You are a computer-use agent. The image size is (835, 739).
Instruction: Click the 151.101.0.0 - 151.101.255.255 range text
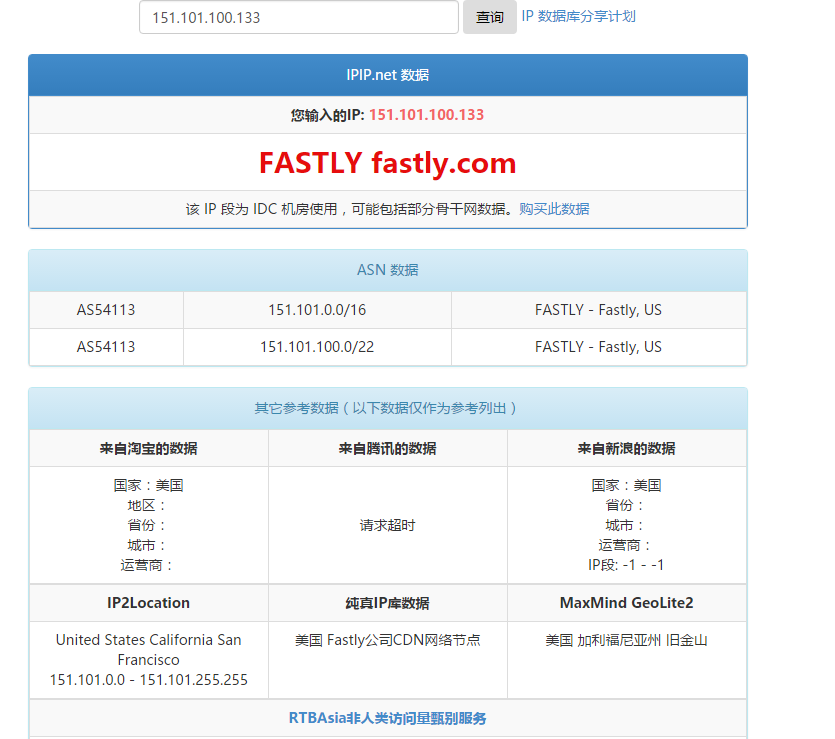(149, 680)
